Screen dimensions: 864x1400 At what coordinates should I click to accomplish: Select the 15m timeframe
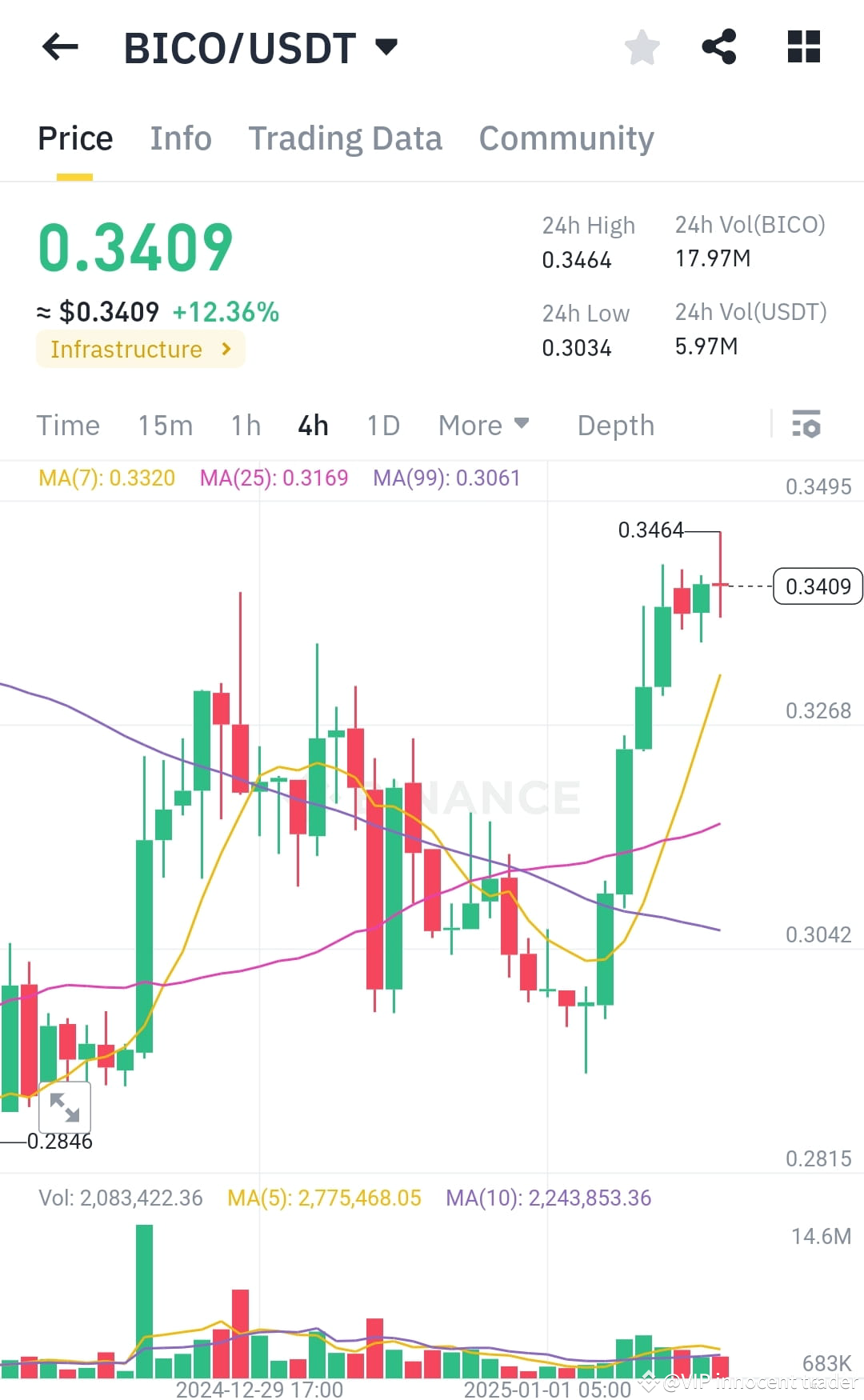click(166, 425)
